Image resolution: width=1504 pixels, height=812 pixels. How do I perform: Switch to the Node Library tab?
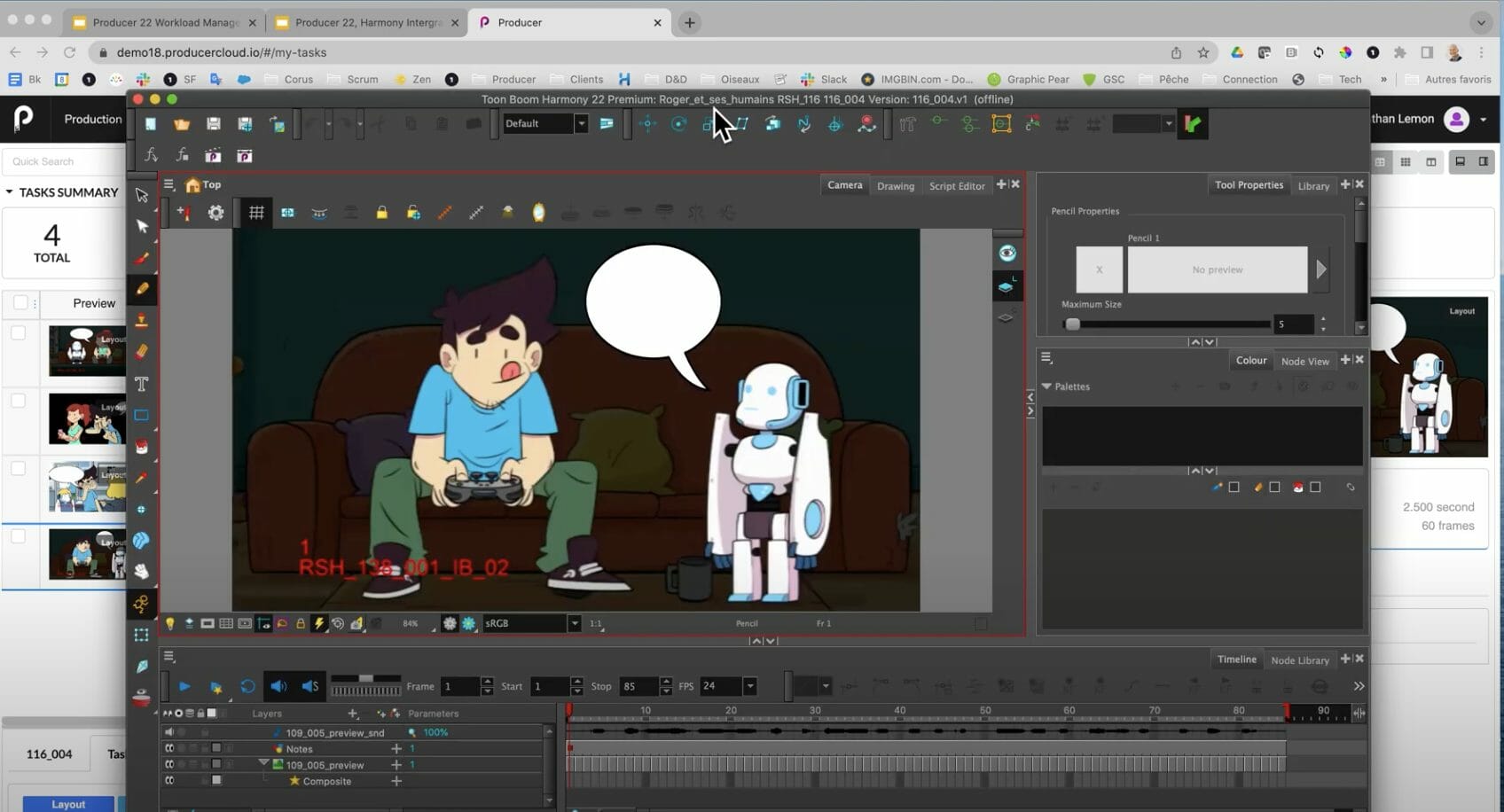tap(1299, 660)
